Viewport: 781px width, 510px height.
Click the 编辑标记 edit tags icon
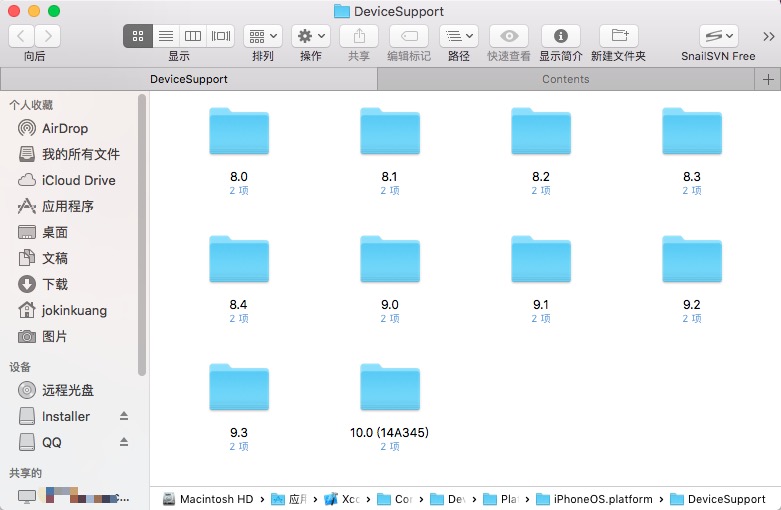point(409,36)
